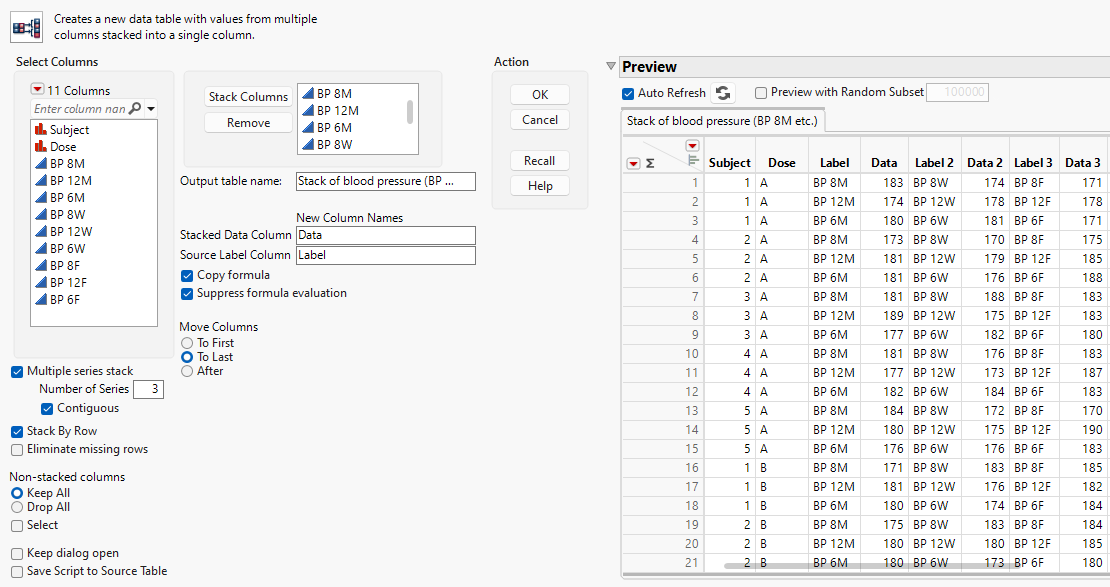Click the Stacked Data Column name field
Image resolution: width=1110 pixels, height=587 pixels.
click(x=385, y=235)
